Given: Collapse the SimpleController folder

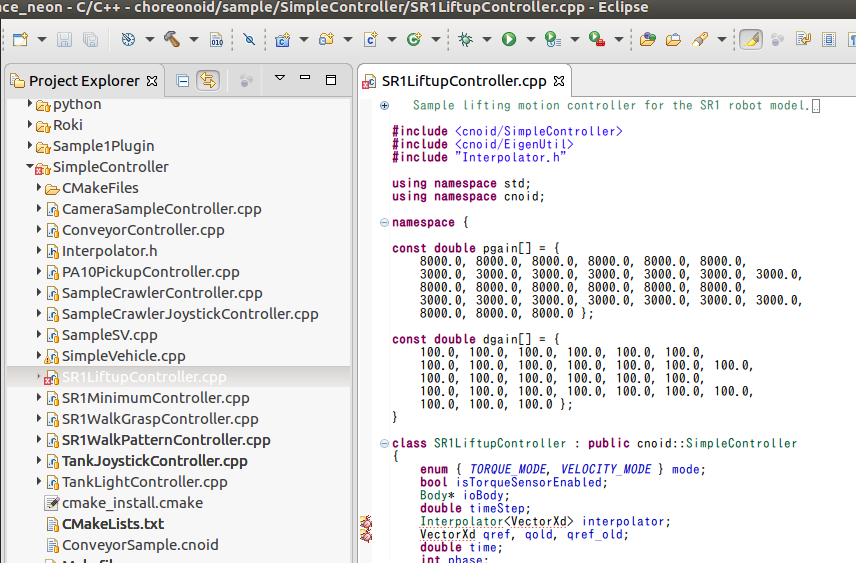Looking at the screenshot, I should click(31, 167).
